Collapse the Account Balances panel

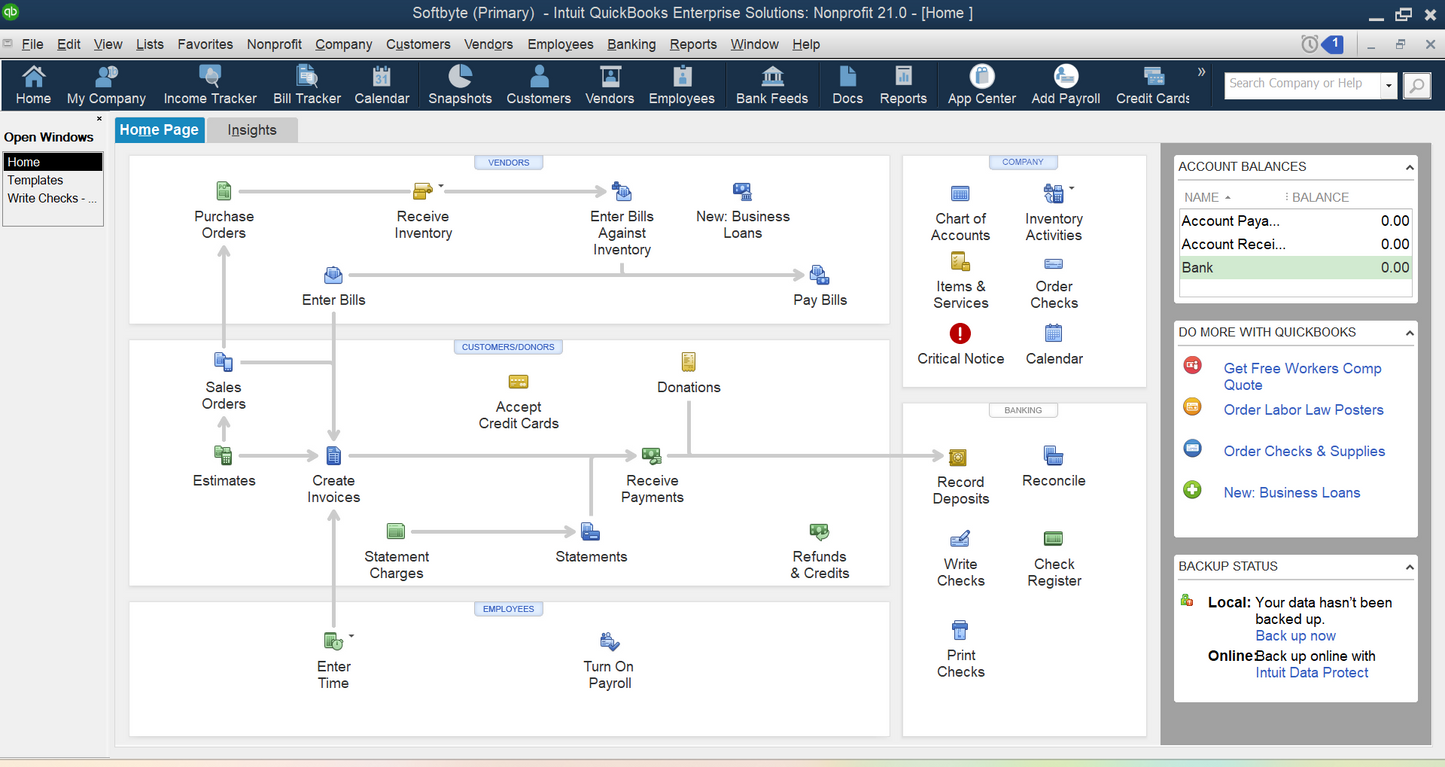1409,167
